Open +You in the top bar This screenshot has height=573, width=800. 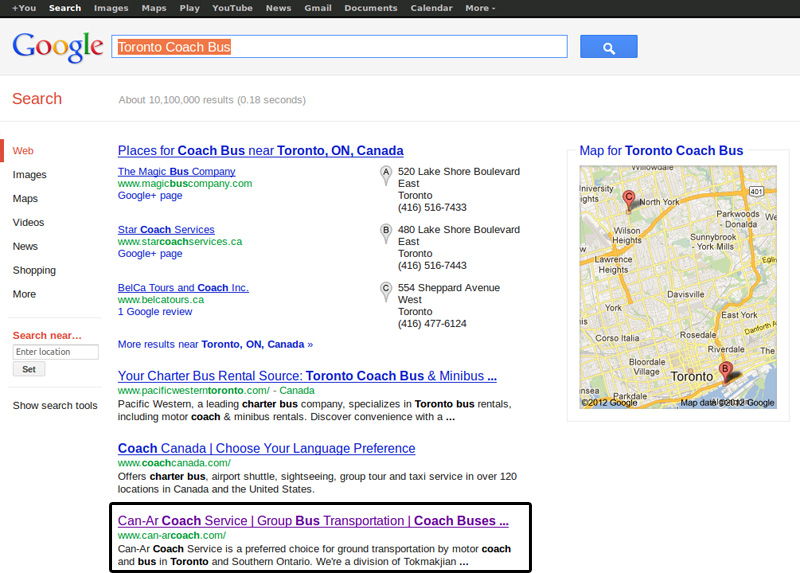(24, 8)
